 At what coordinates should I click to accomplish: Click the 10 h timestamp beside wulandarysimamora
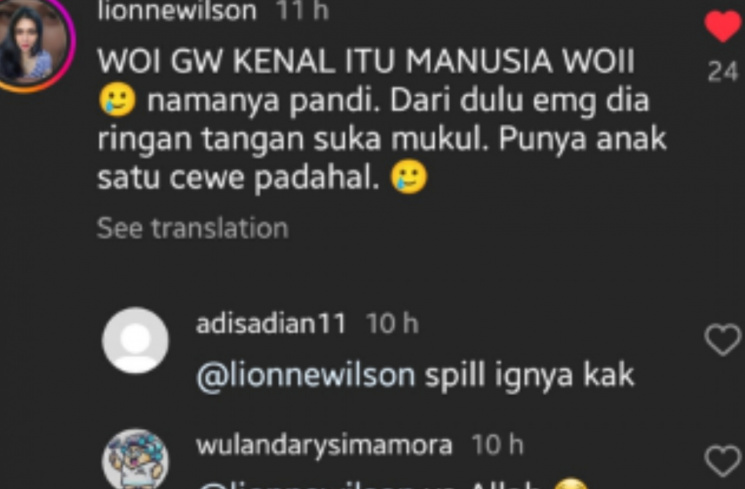tap(497, 445)
